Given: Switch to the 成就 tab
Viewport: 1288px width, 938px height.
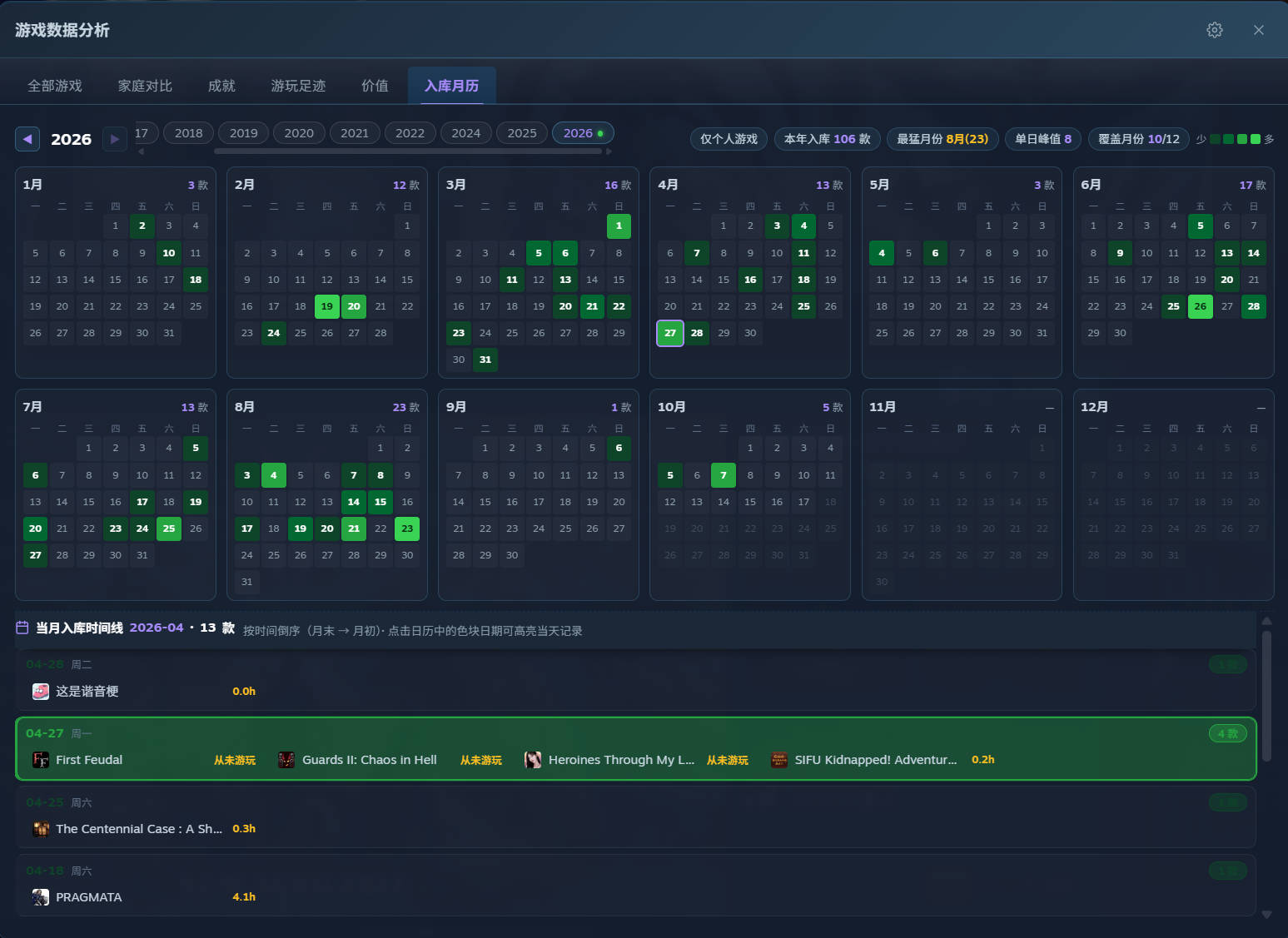Looking at the screenshot, I should point(221,86).
